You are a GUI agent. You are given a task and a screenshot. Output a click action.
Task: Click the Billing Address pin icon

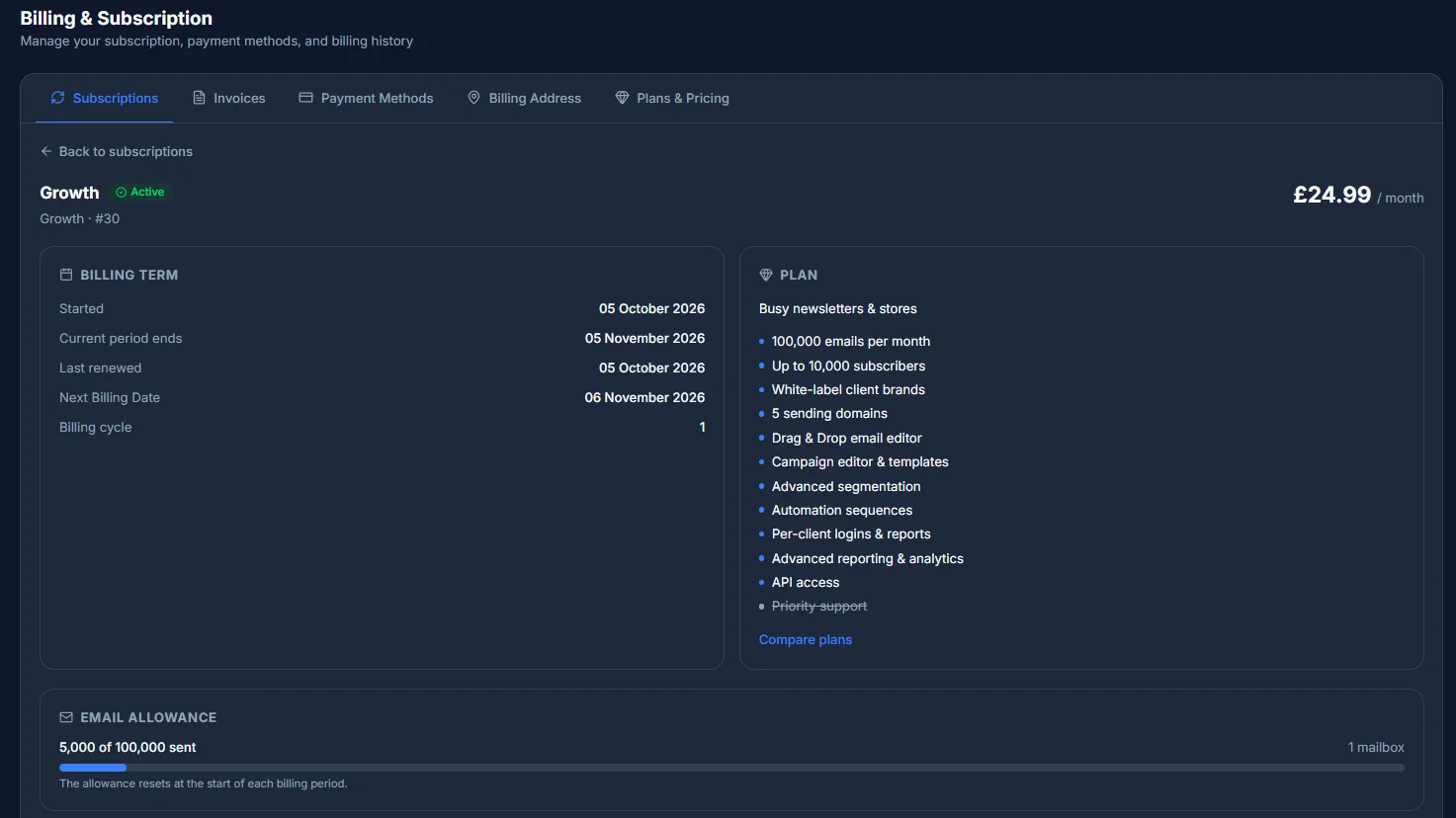coord(473,98)
